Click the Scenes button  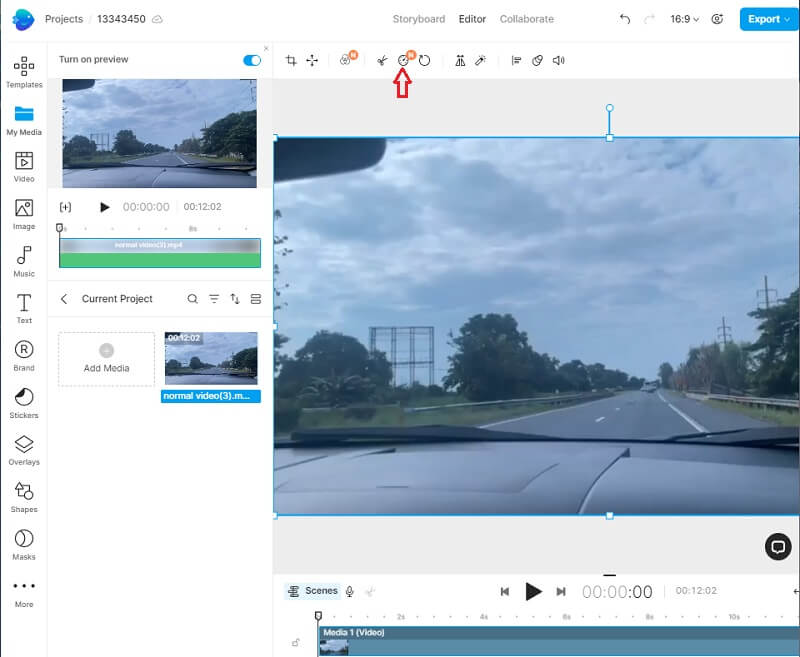pos(313,591)
